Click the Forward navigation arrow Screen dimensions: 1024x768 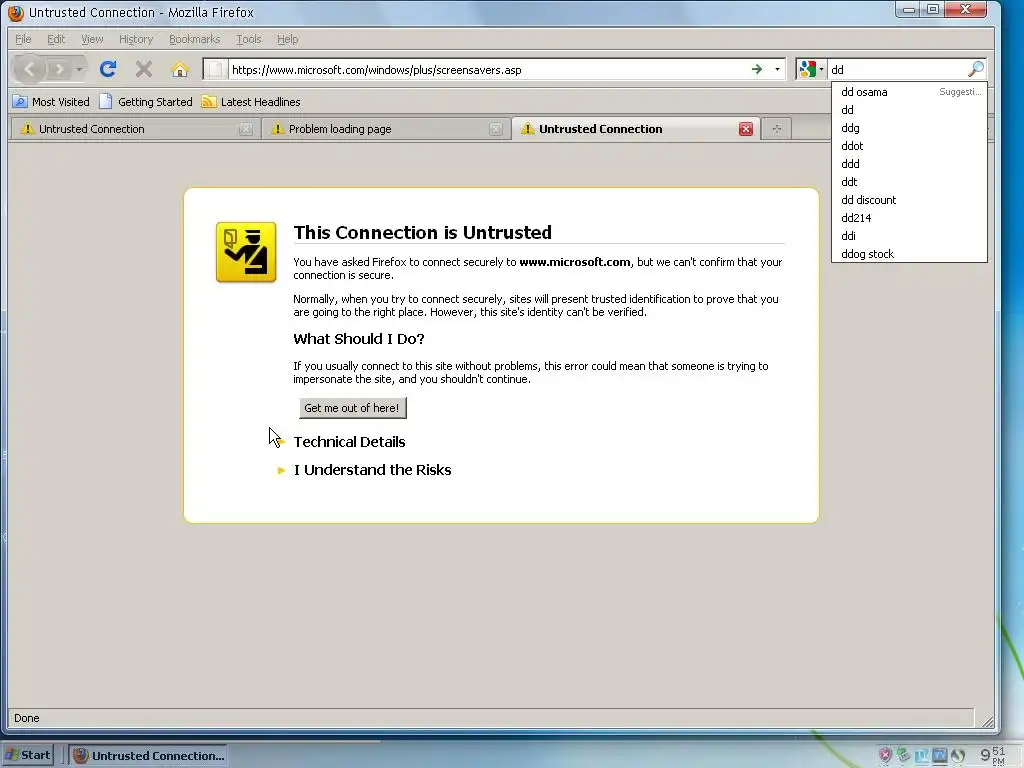[59, 69]
